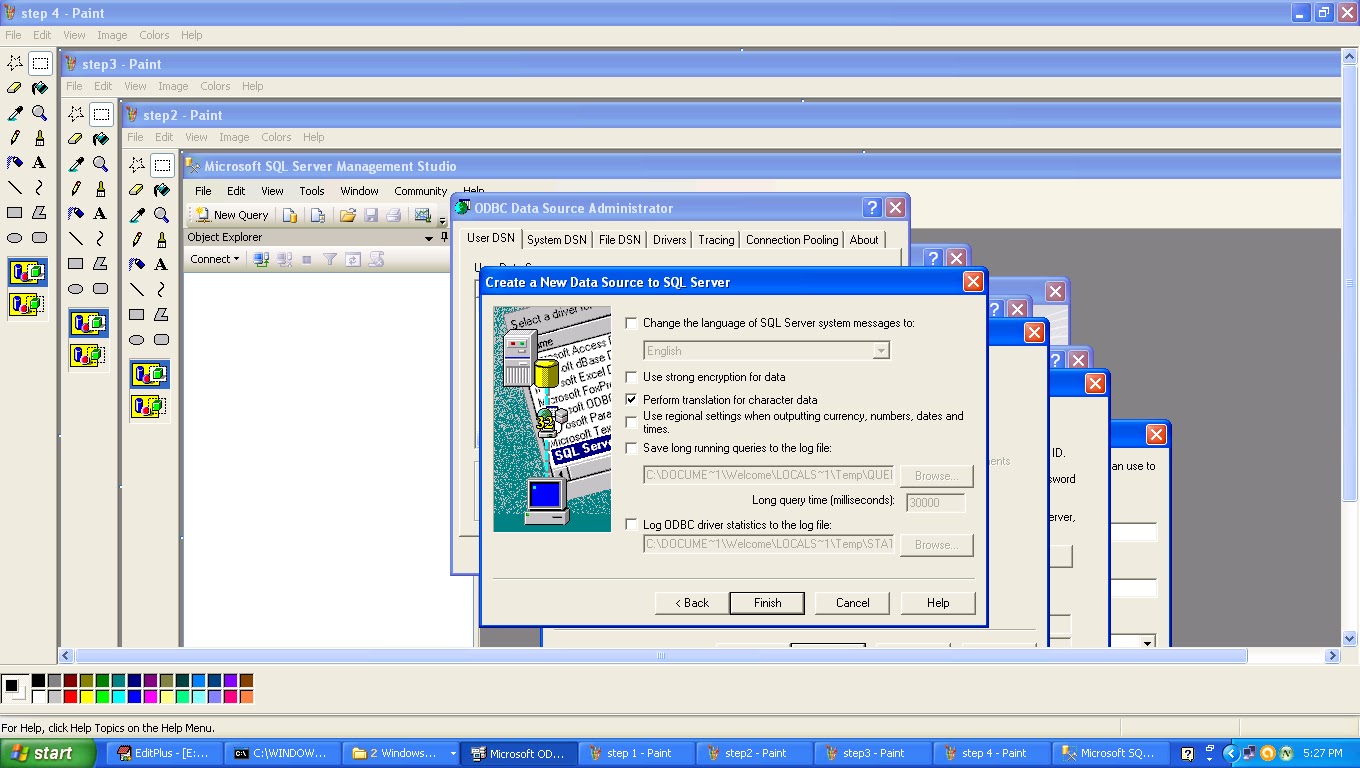Open the Connect dropdown in Object Explorer
The width and height of the screenshot is (1360, 768).
pos(215,259)
